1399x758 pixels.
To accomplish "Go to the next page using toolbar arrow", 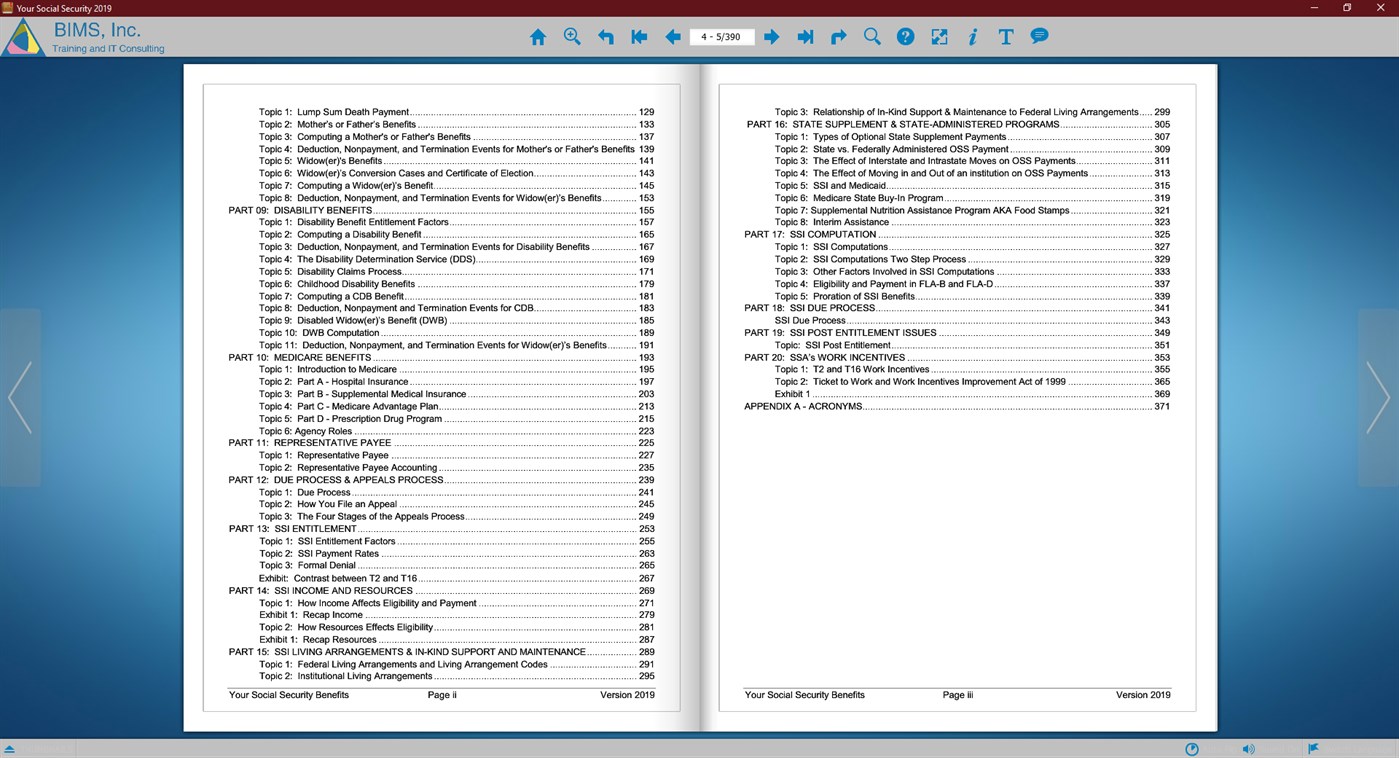I will tap(772, 37).
